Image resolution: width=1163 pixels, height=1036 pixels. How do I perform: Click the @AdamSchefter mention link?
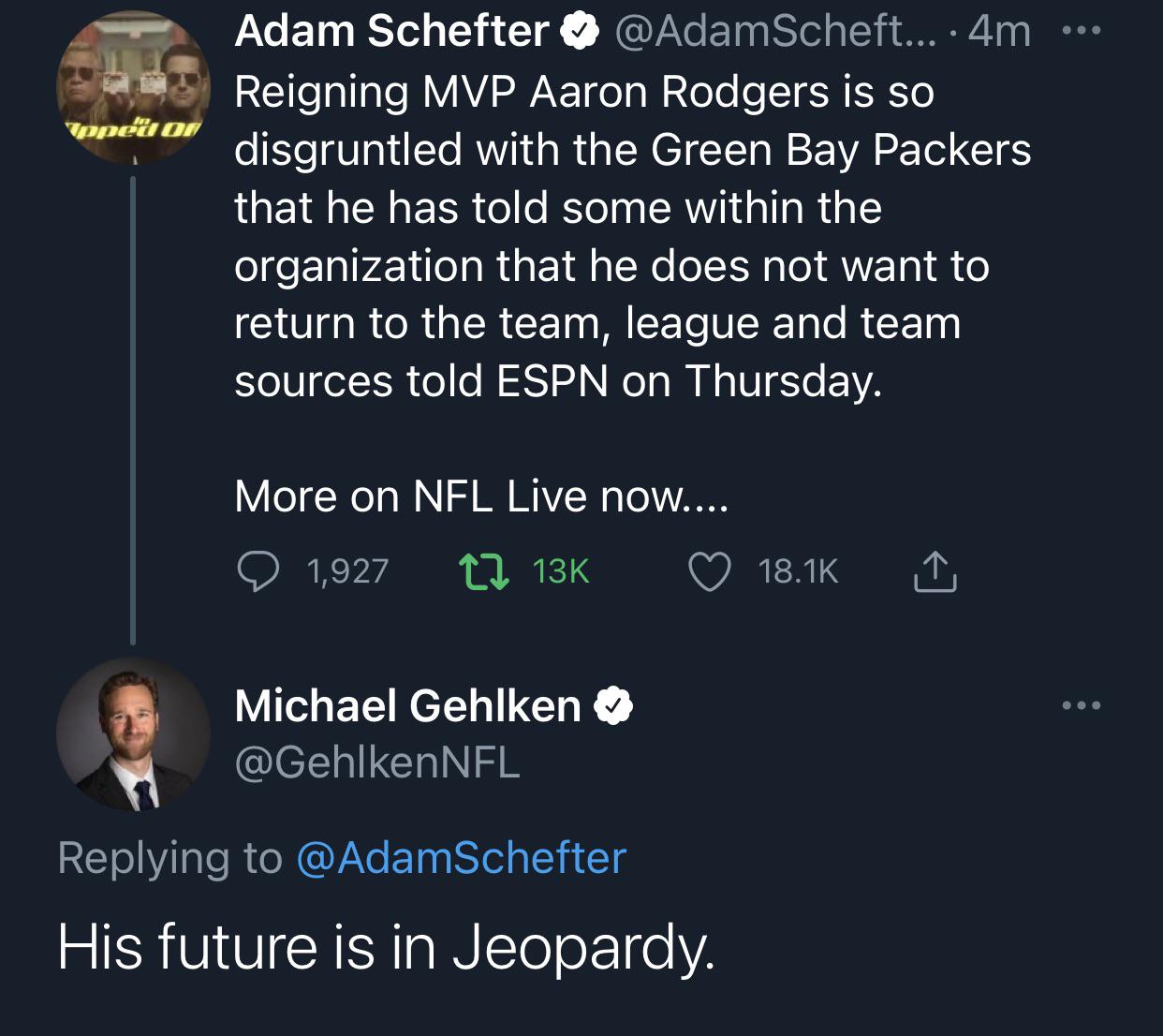click(461, 858)
